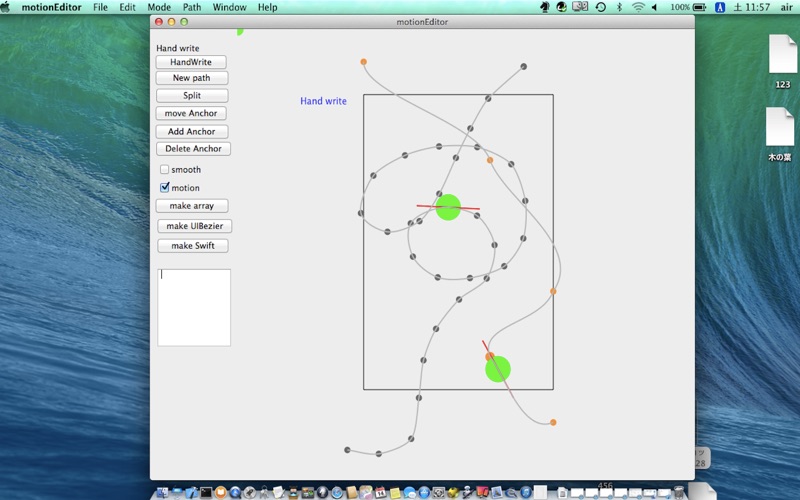Viewport: 800px width, 500px height.
Task: Choose the Add Anchor button
Action: (x=191, y=131)
